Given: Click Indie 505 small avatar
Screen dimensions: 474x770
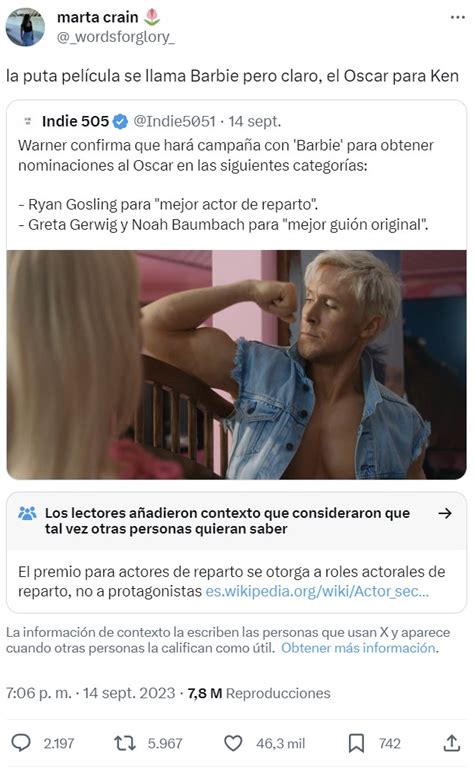Looking at the screenshot, I should (x=28, y=121).
